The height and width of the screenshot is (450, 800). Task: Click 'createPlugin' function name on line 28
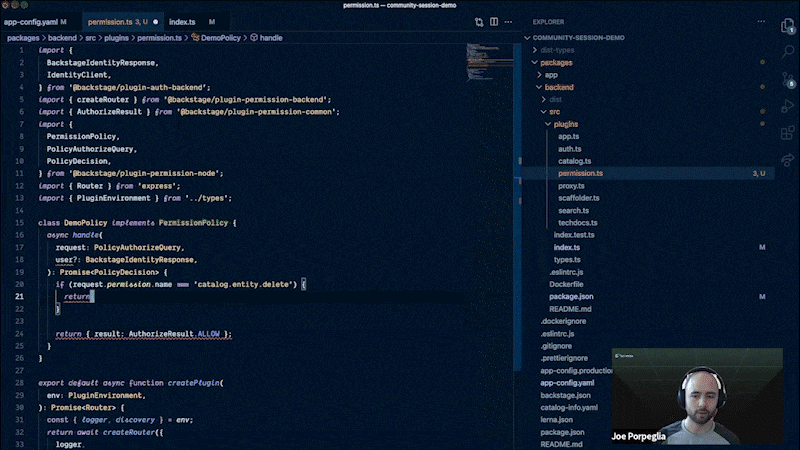[x=194, y=383]
